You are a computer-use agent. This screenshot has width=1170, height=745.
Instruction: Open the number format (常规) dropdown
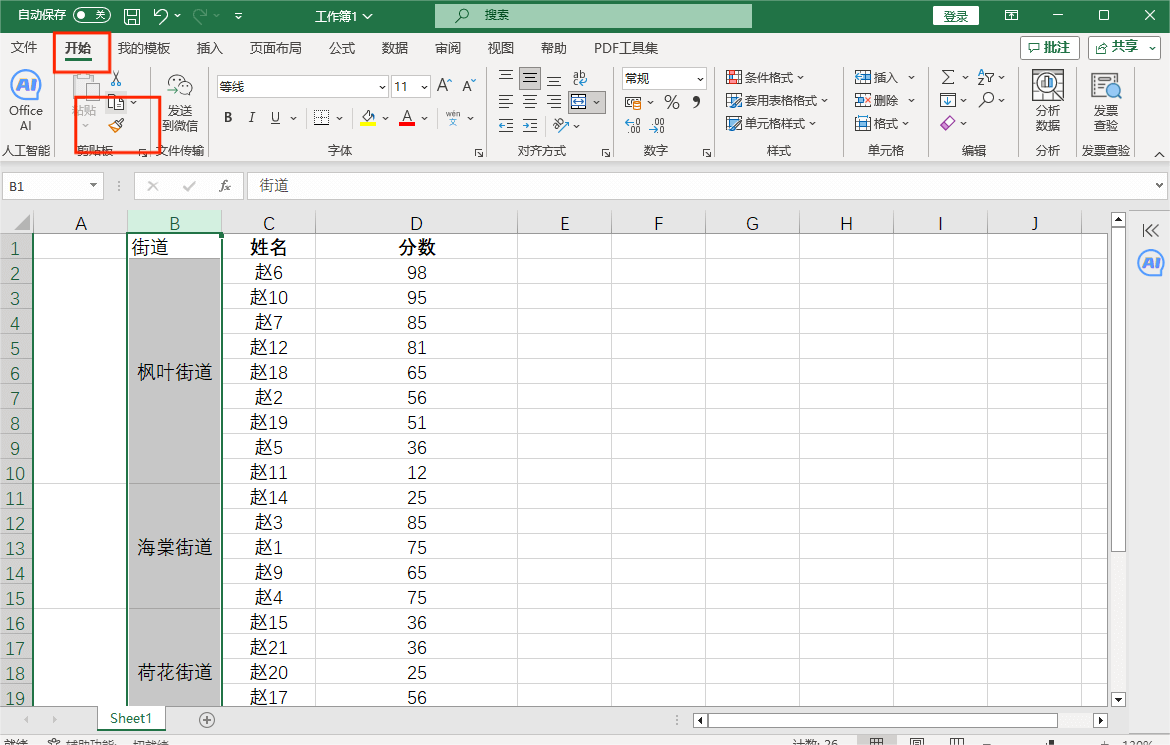click(700, 79)
